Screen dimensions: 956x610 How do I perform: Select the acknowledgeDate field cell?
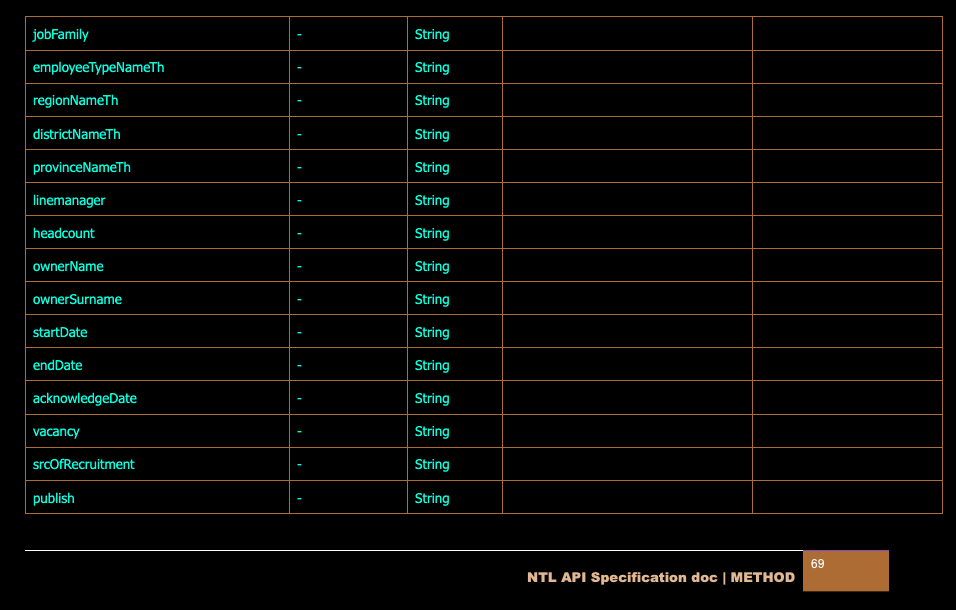pyautogui.click(x=85, y=398)
